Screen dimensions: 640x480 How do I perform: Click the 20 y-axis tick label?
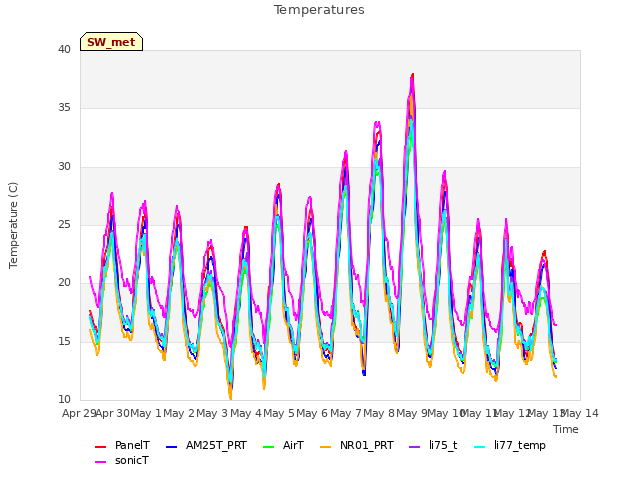tap(64, 283)
